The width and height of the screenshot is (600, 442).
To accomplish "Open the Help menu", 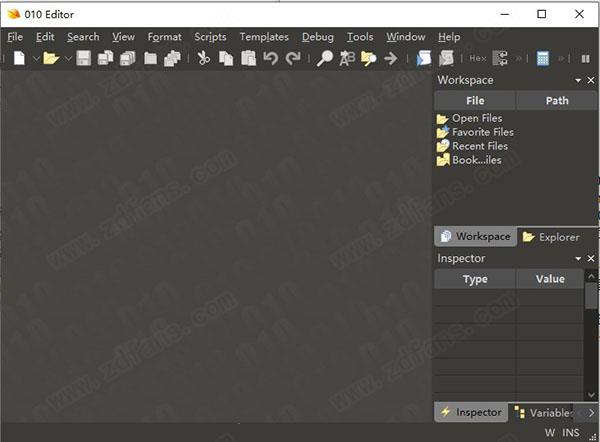I will click(449, 37).
